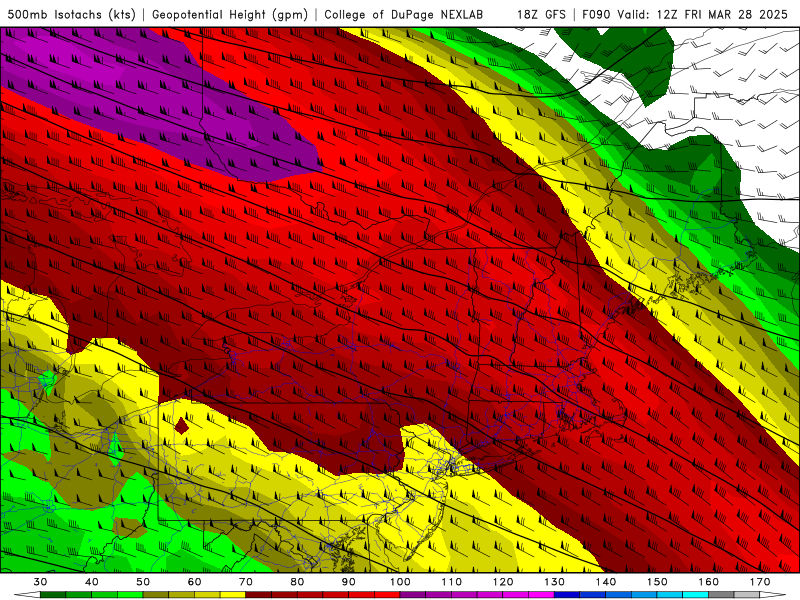This screenshot has width=800, height=600.
Task: Click the gray legend swatch after 160
Action: tap(721, 594)
